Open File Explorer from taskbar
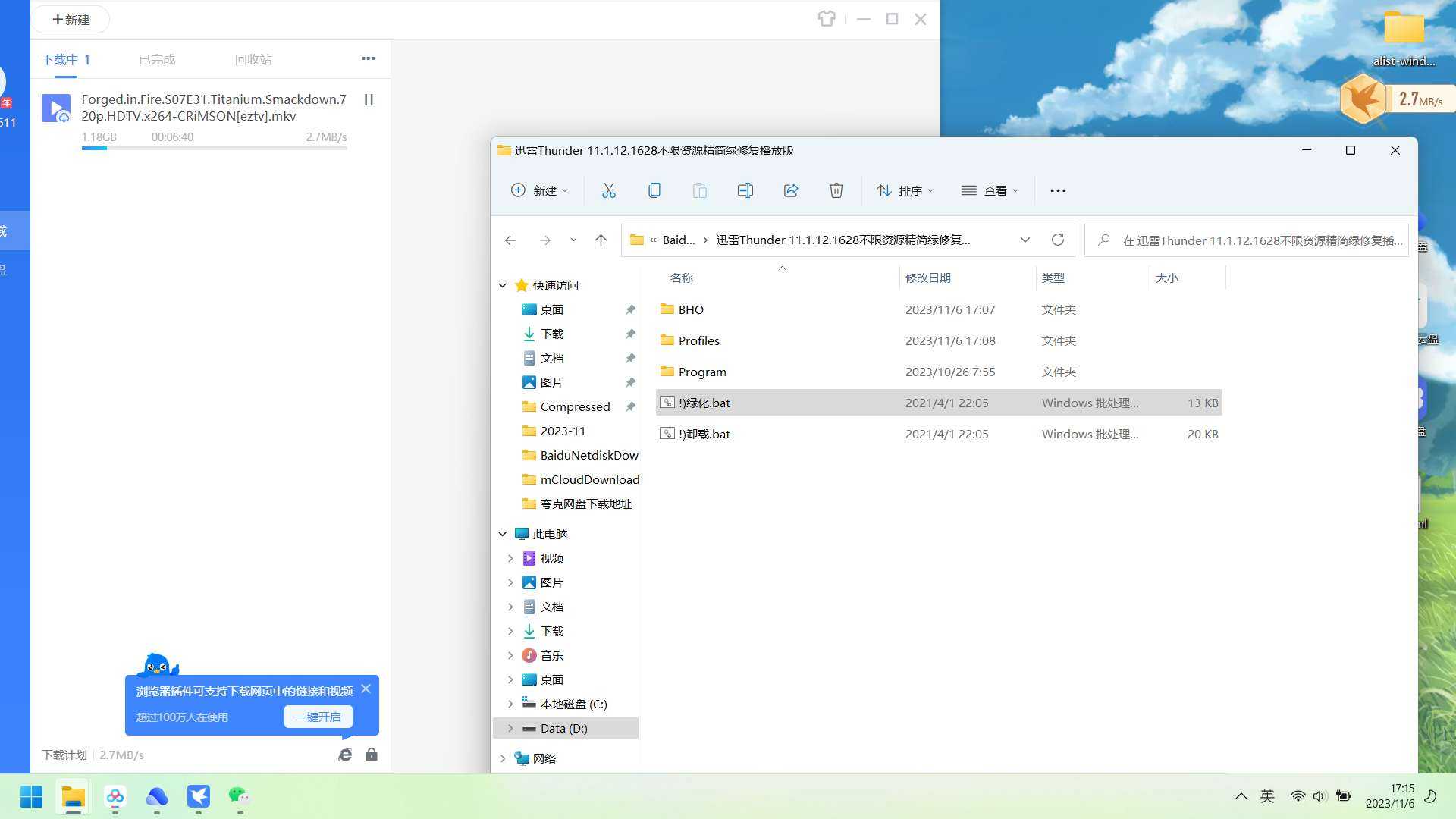The height and width of the screenshot is (819, 1456). point(73,796)
